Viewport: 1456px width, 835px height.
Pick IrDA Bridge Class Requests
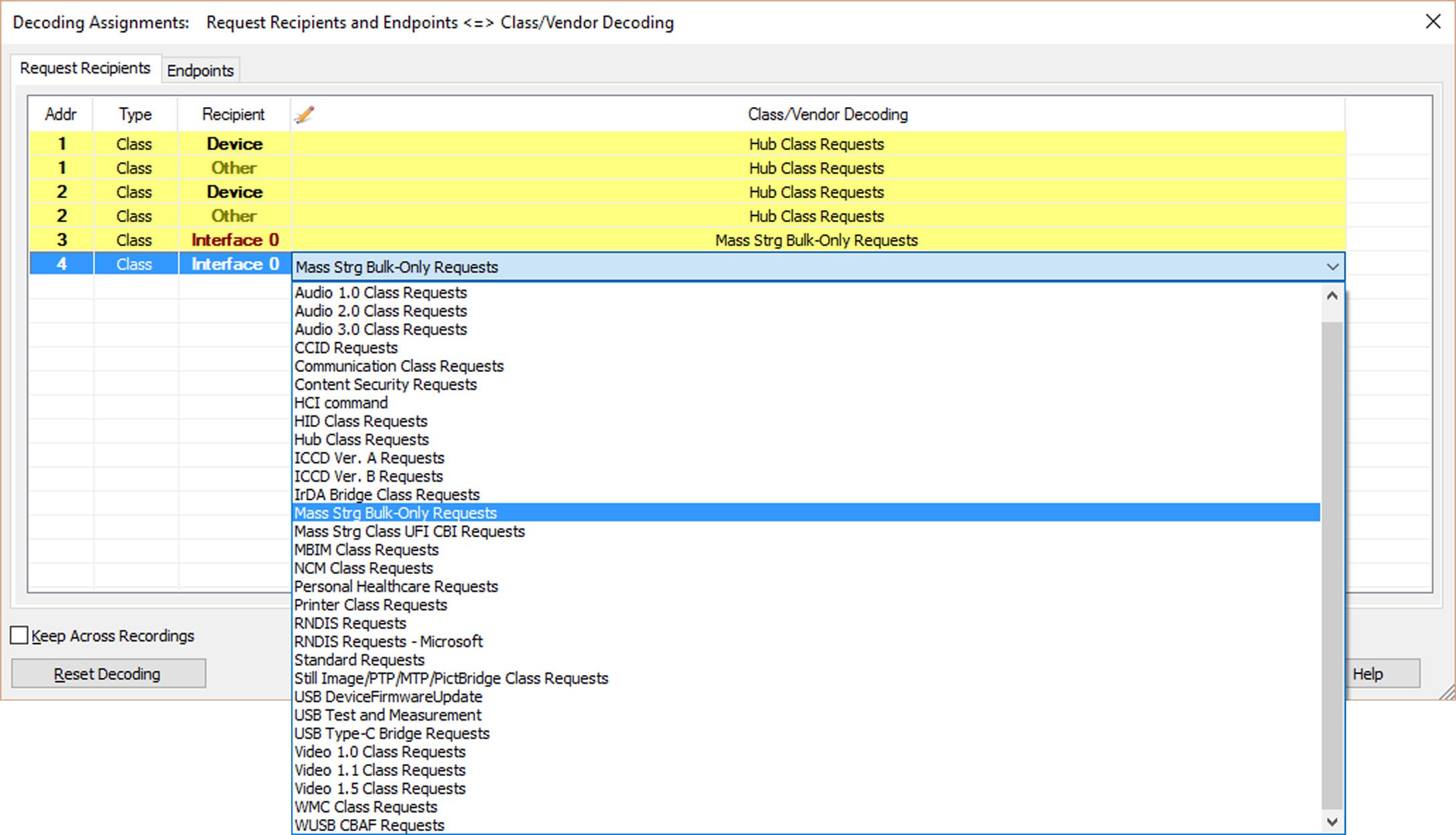click(x=807, y=495)
